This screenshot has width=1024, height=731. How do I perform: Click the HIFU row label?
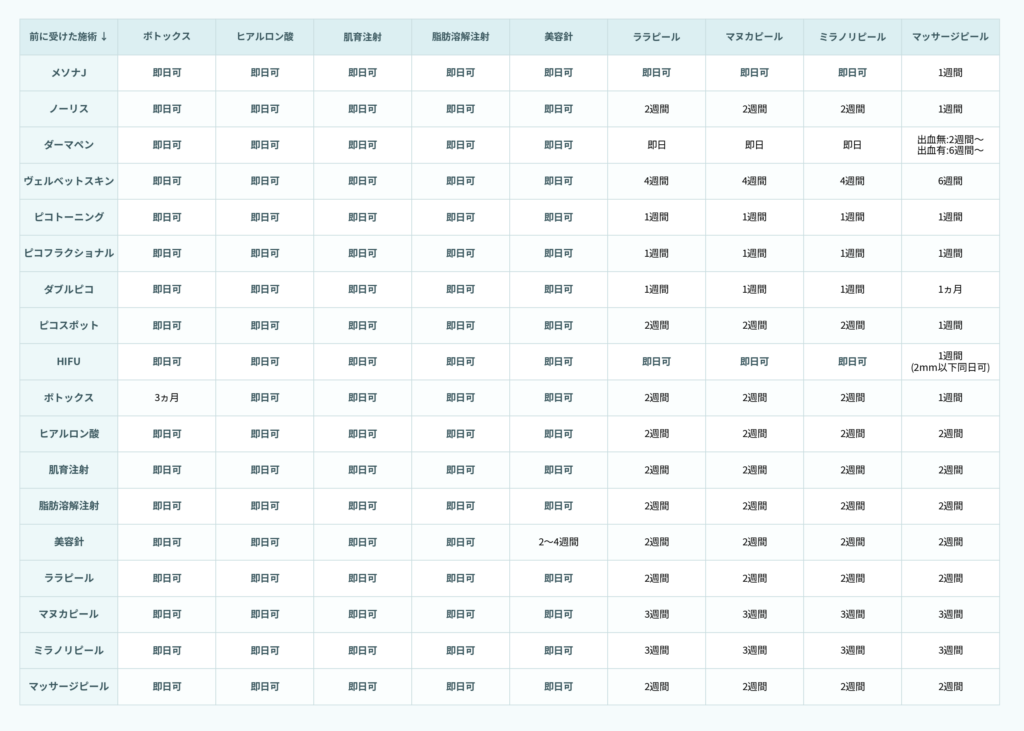pos(69,361)
